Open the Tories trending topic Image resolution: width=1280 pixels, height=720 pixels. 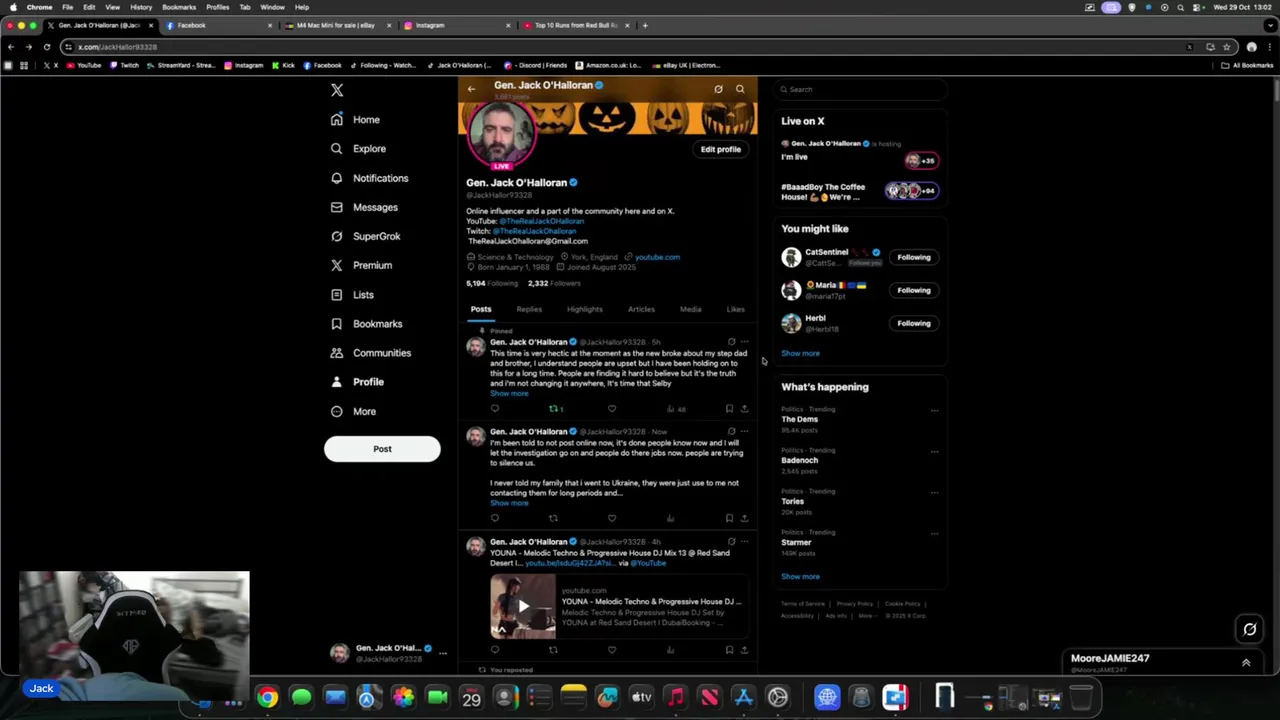792,501
